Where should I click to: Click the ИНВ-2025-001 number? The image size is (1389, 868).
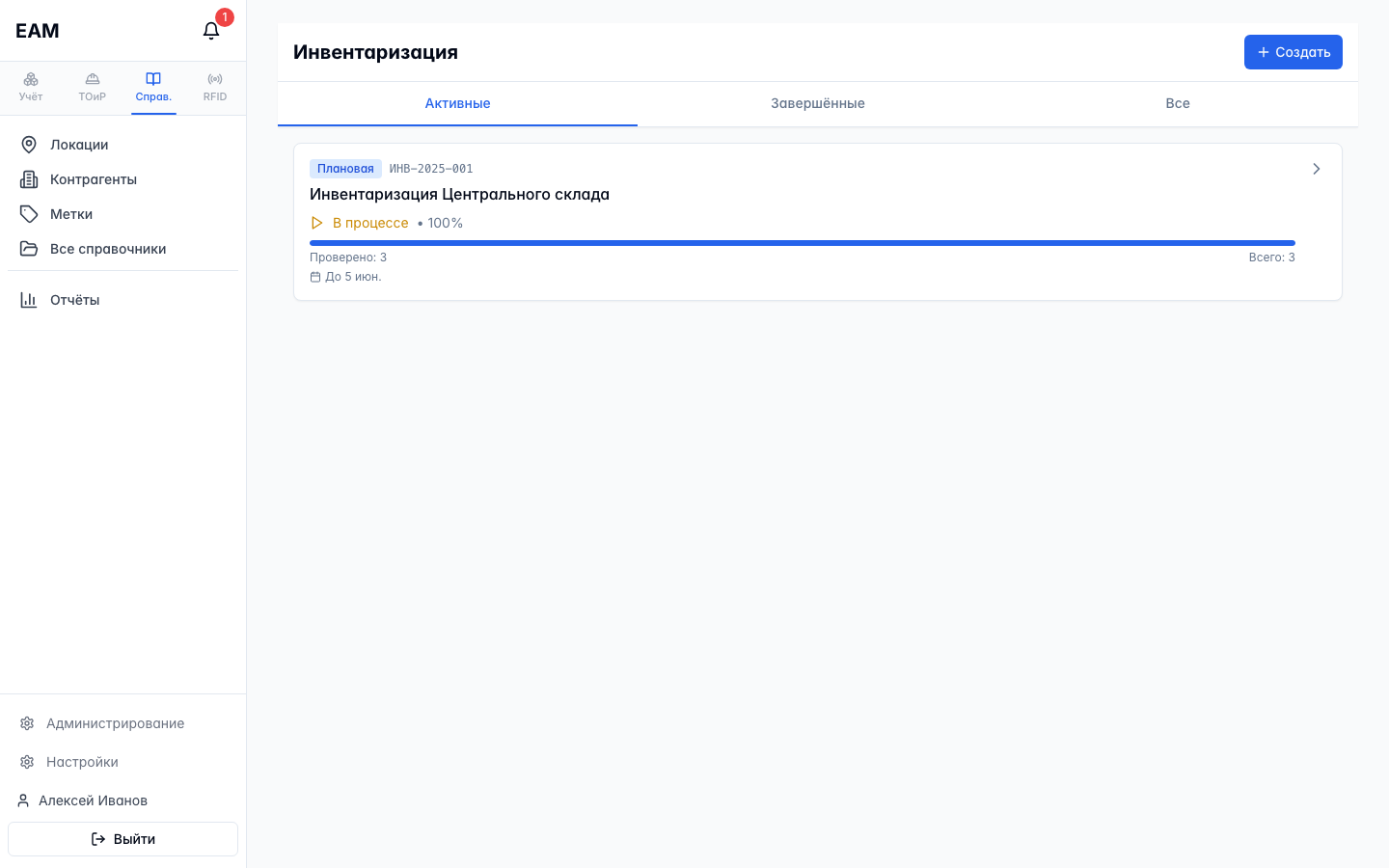[x=431, y=169]
